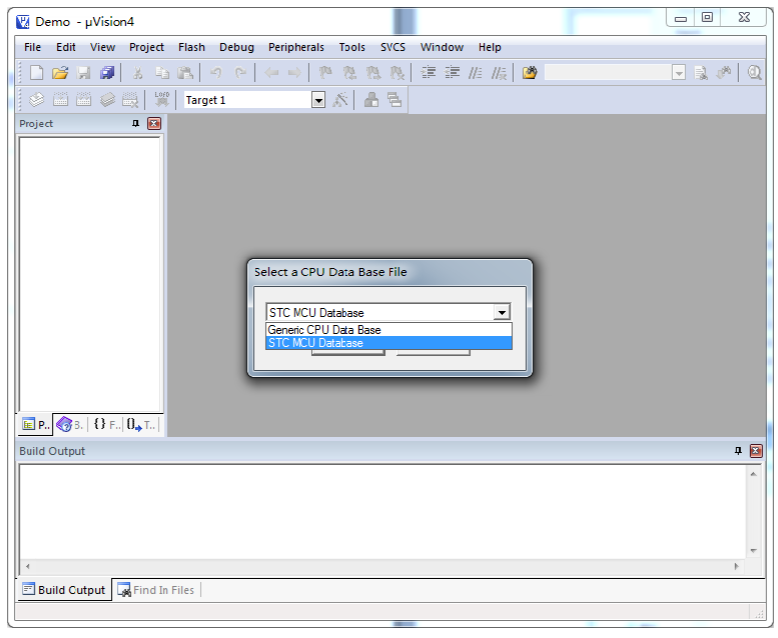
Task: Open the Tools menu
Action: click(352, 47)
